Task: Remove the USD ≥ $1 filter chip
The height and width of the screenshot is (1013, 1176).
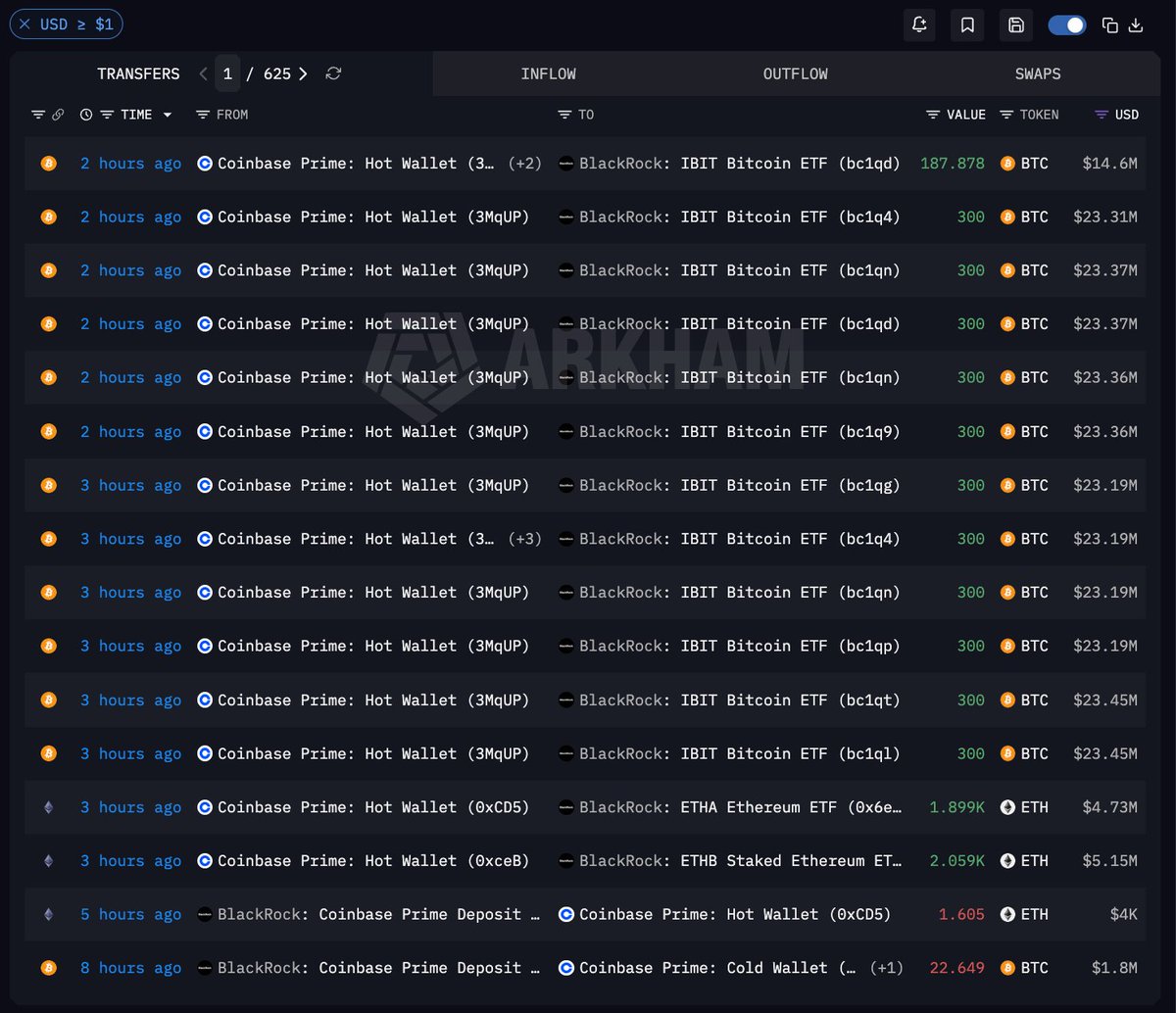Action: tap(25, 24)
